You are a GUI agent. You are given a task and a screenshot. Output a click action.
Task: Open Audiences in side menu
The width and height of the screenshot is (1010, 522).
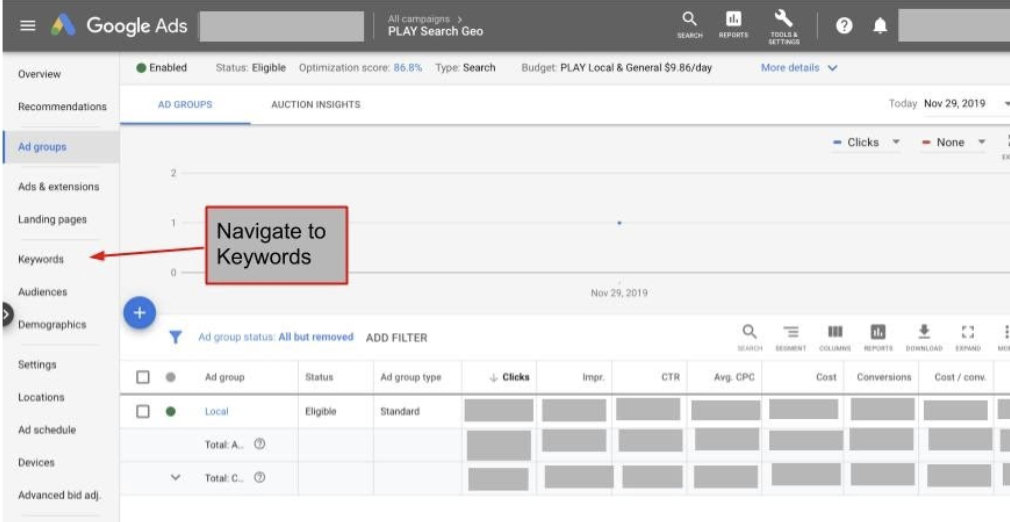point(43,292)
